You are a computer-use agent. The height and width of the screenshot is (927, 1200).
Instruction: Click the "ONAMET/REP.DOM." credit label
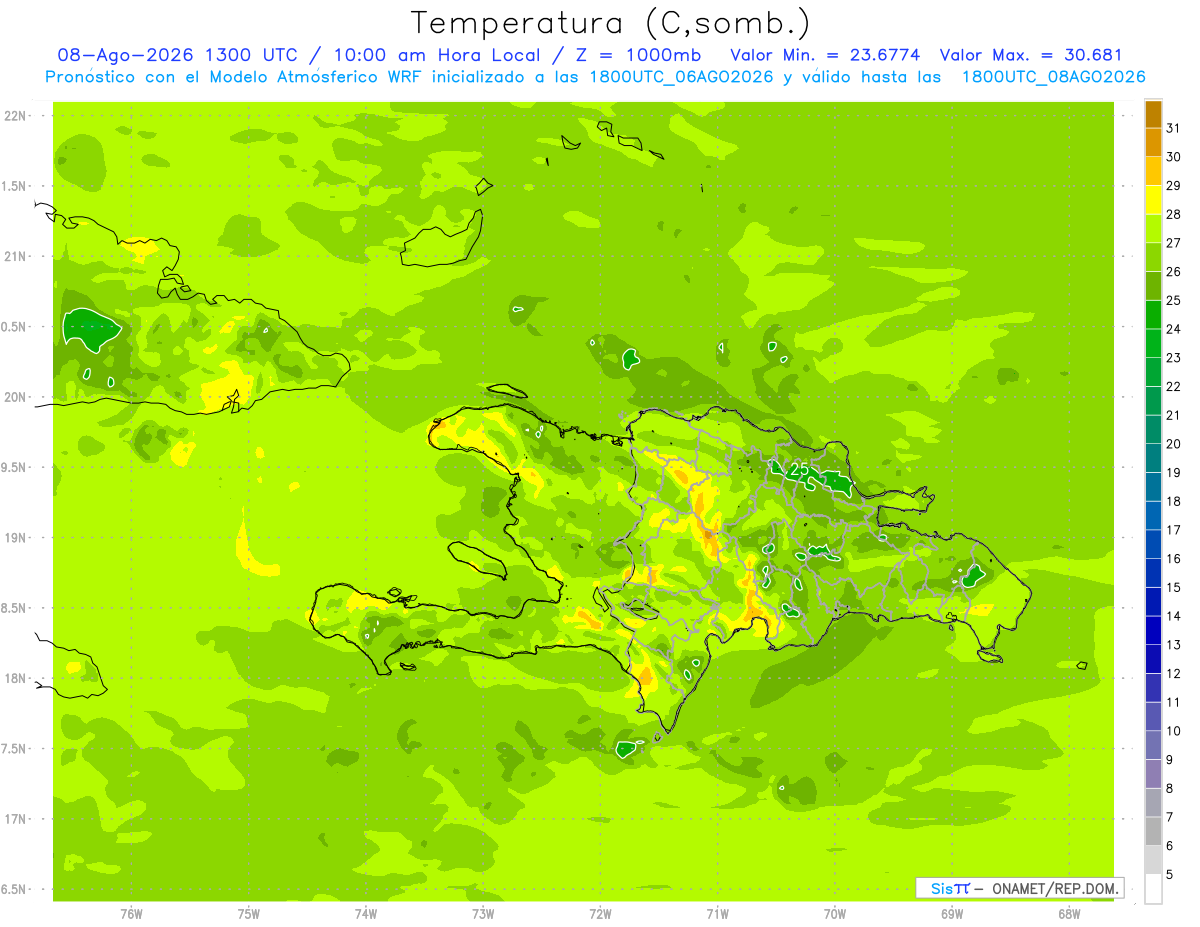pyautogui.click(x=1056, y=888)
